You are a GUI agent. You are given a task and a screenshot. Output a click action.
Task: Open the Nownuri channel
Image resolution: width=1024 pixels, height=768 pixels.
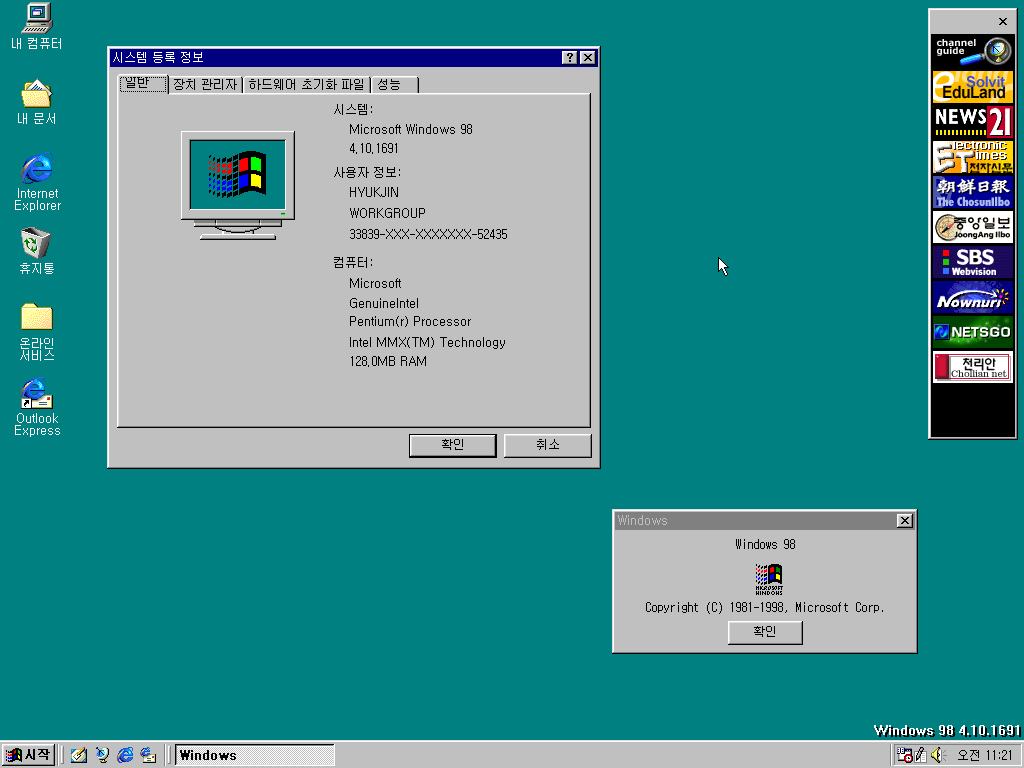(972, 298)
